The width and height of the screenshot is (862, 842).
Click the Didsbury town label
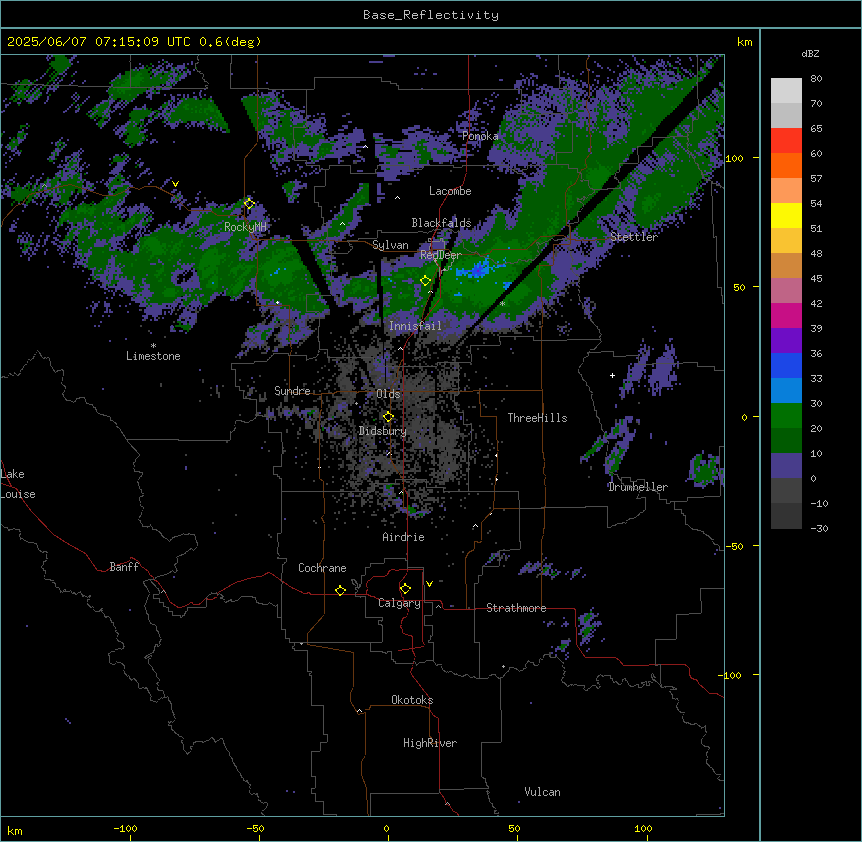(383, 431)
